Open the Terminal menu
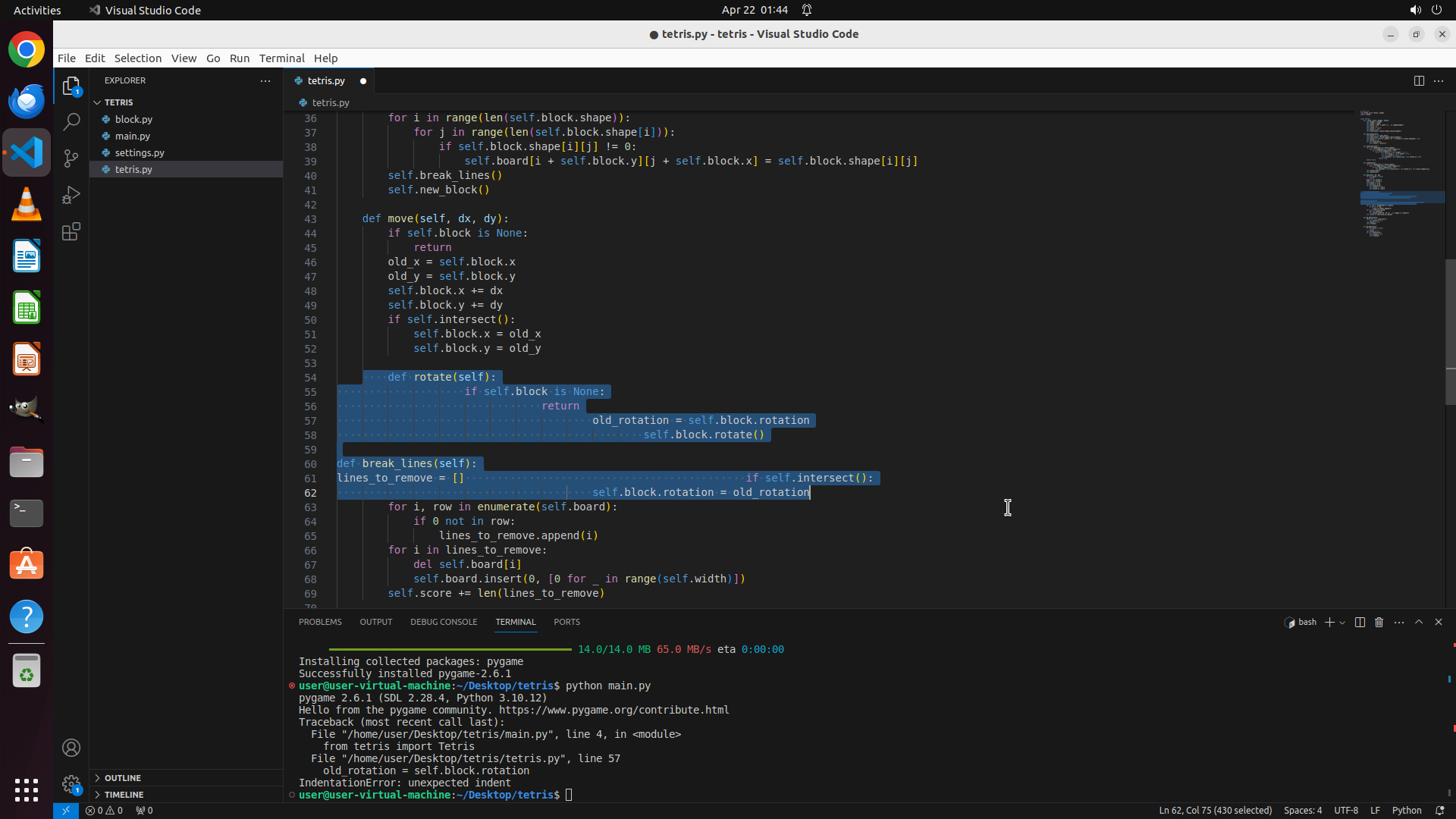1456x819 pixels. coord(281,58)
